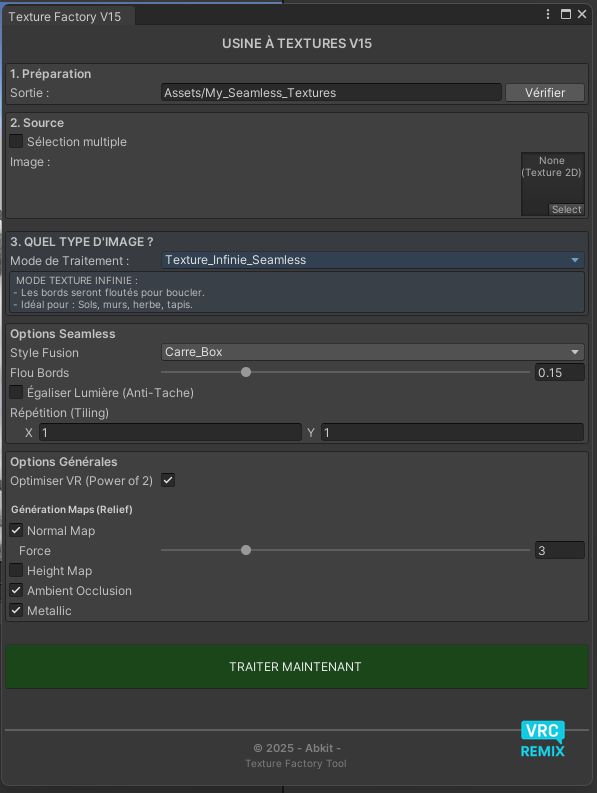The height and width of the screenshot is (793, 597).
Task: Toggle Égaliser Lumière (Anti-Tache) checkbox
Action: (16, 392)
